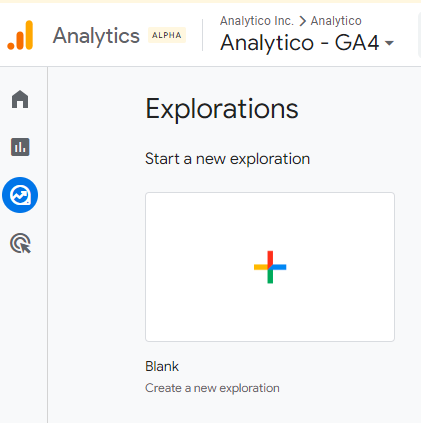
Task: Open the Analytico - GA4 property dropdown
Action: [307, 43]
